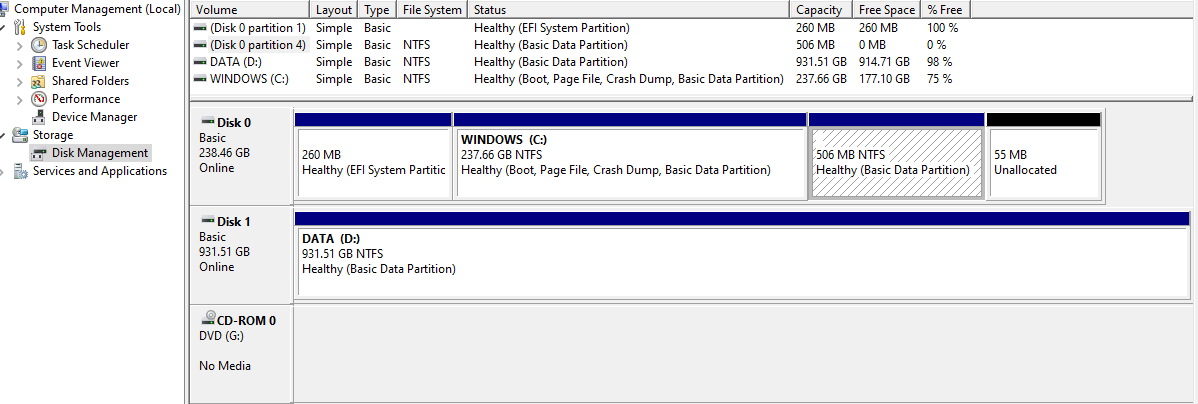Viewport: 1198px width, 404px height.
Task: Click the Disk Management icon in tree
Action: pos(39,153)
